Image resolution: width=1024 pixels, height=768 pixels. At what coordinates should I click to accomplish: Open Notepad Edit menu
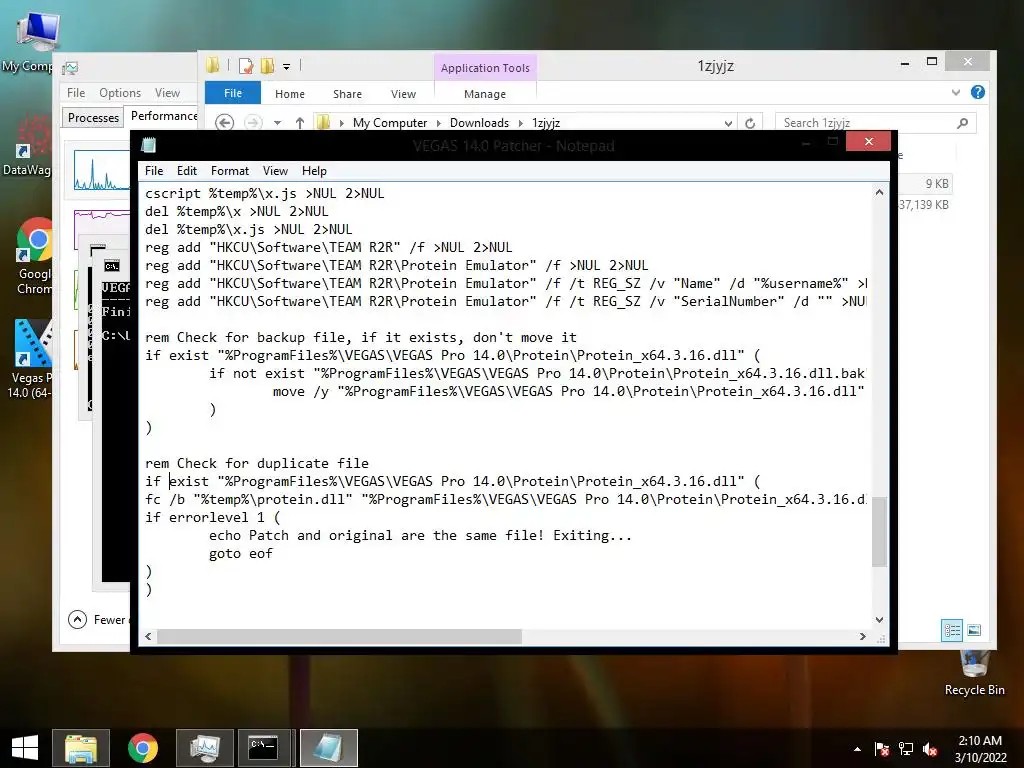pyautogui.click(x=187, y=171)
